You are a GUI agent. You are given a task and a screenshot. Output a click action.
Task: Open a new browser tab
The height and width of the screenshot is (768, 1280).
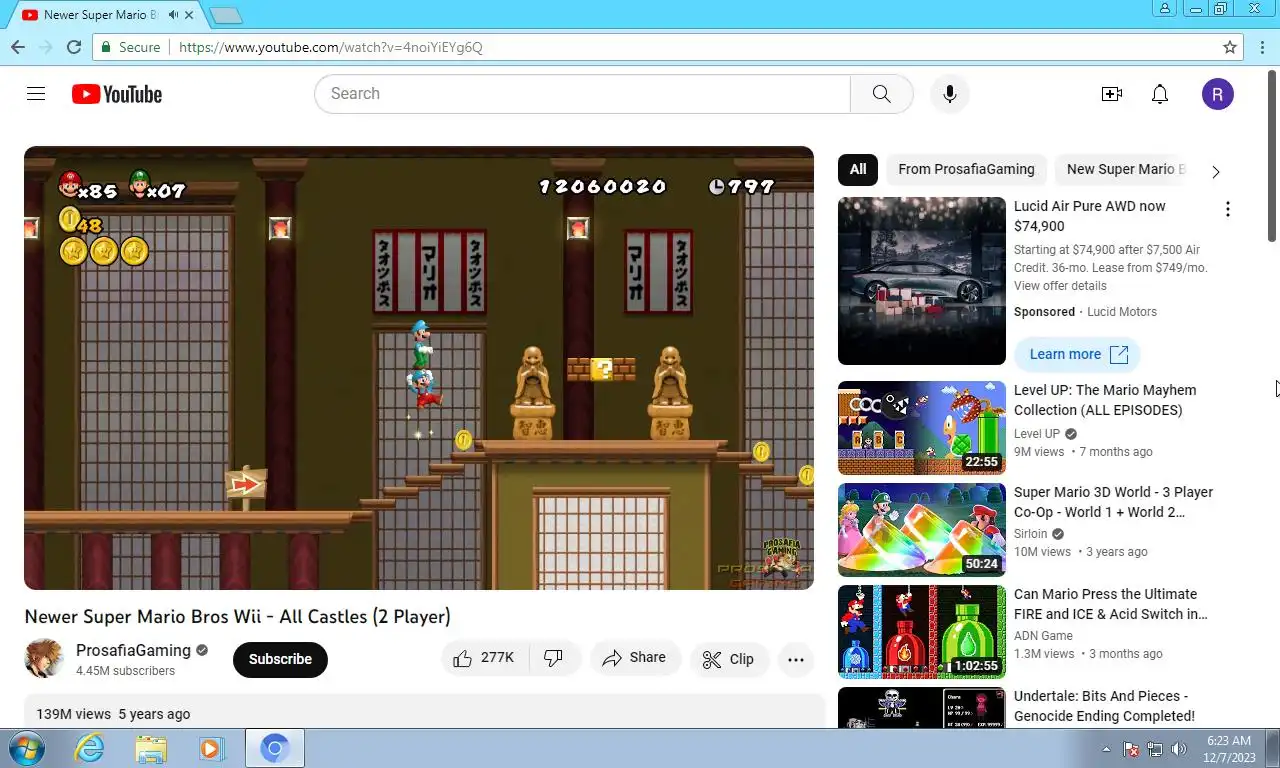(226, 15)
